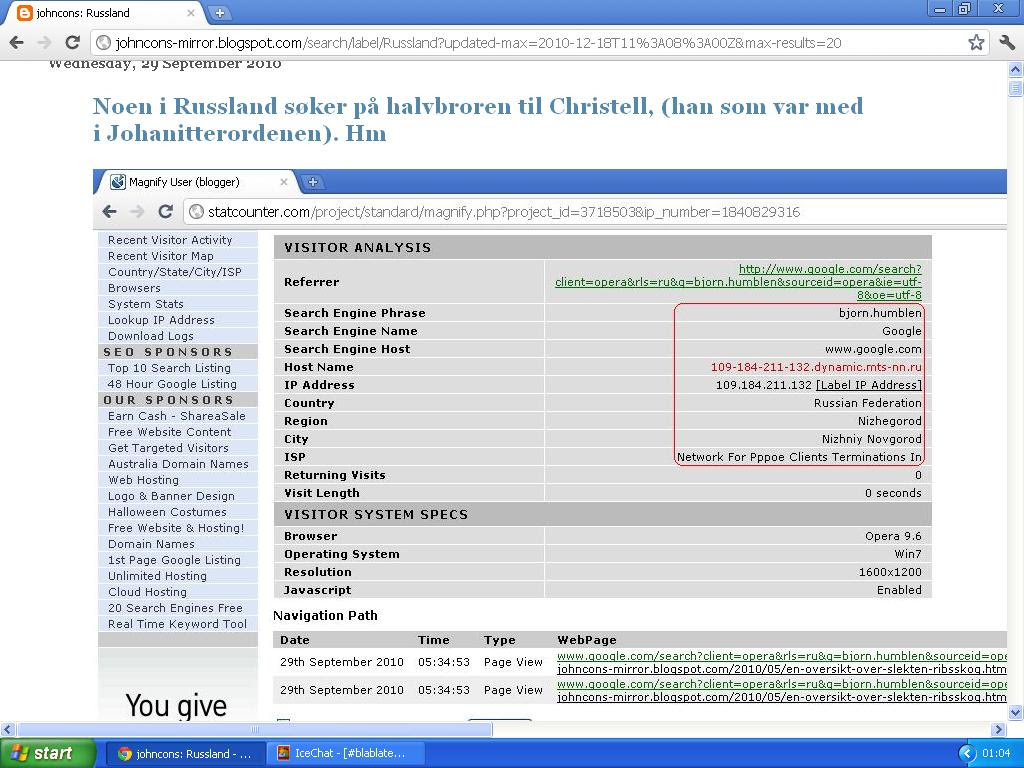Open Recent Visitor Map in the sidebar
Image resolution: width=1024 pixels, height=768 pixels.
coord(161,256)
